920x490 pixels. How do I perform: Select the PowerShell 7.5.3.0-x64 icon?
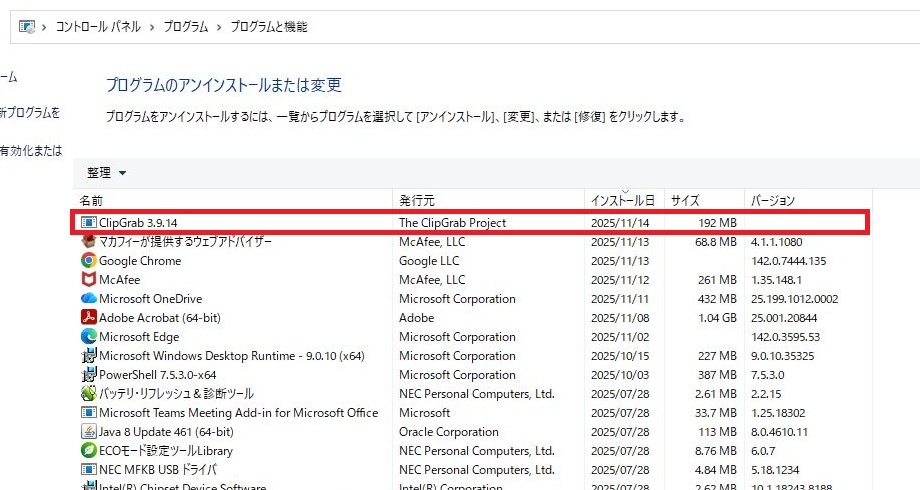[x=88, y=375]
